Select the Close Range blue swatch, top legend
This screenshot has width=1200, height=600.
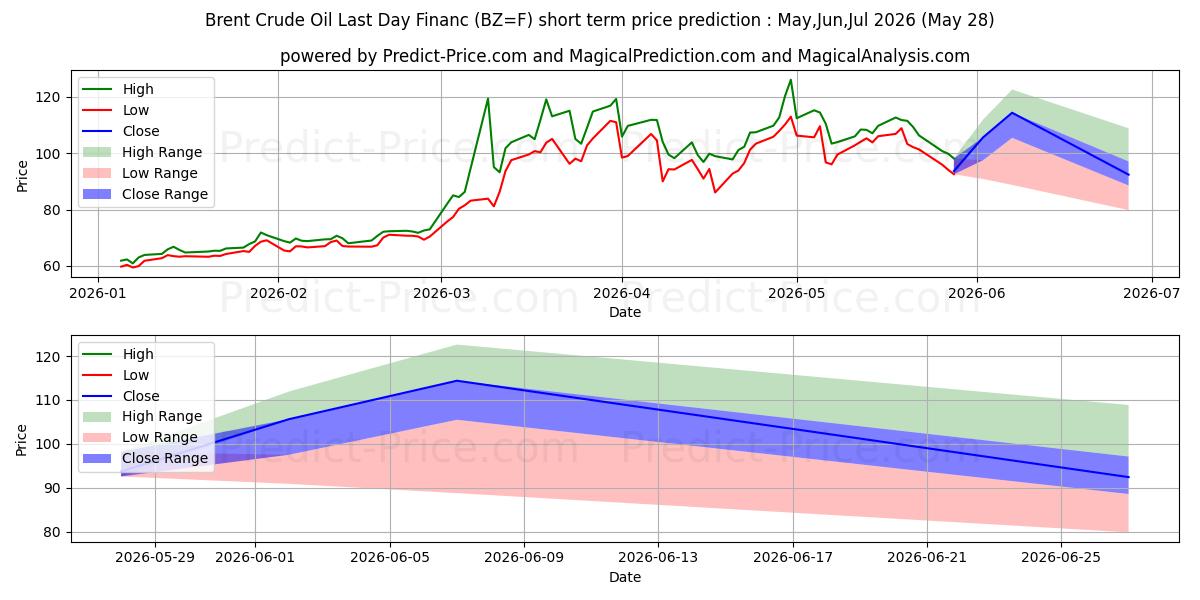[99, 195]
